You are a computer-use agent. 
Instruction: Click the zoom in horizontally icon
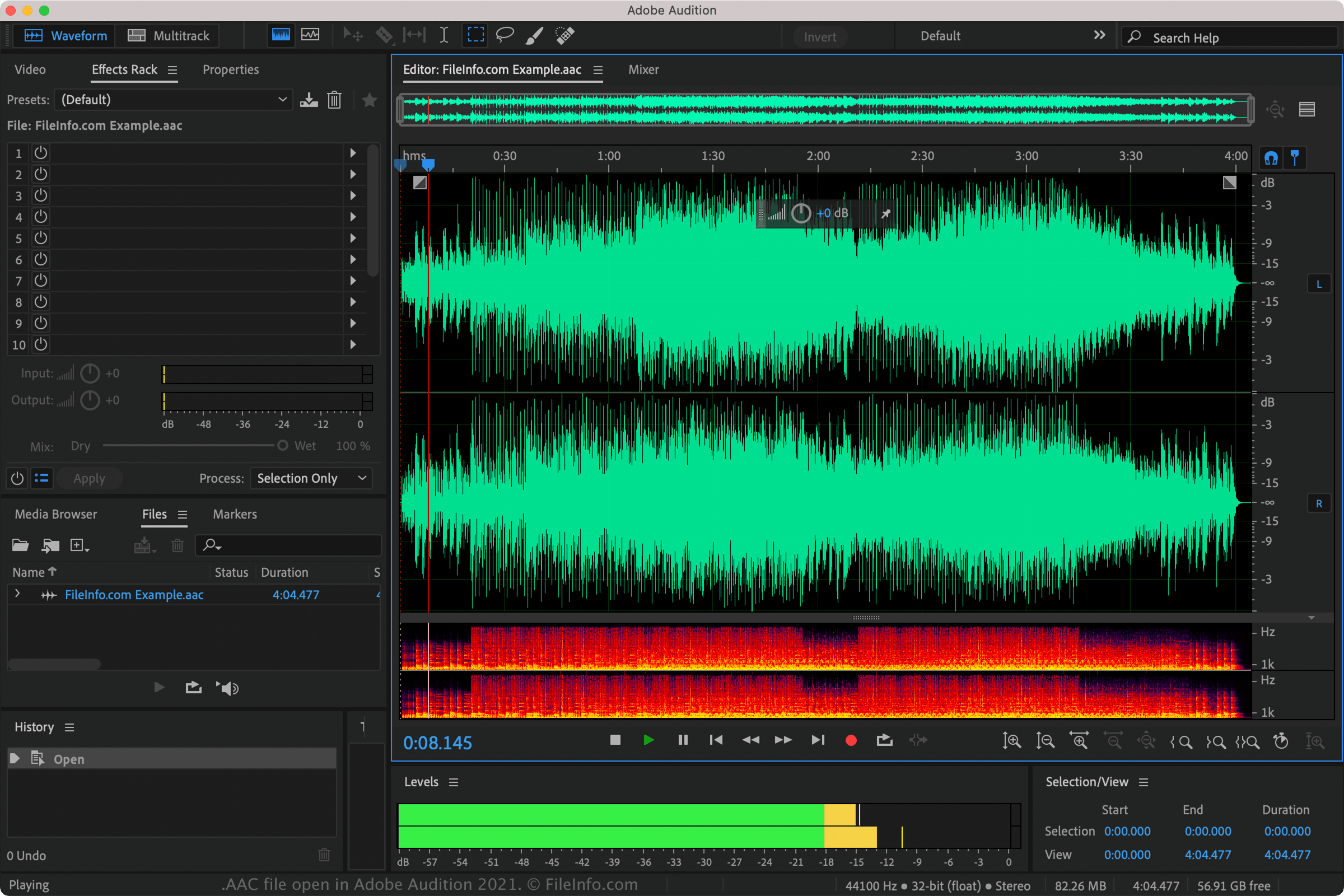pyautogui.click(x=1078, y=740)
